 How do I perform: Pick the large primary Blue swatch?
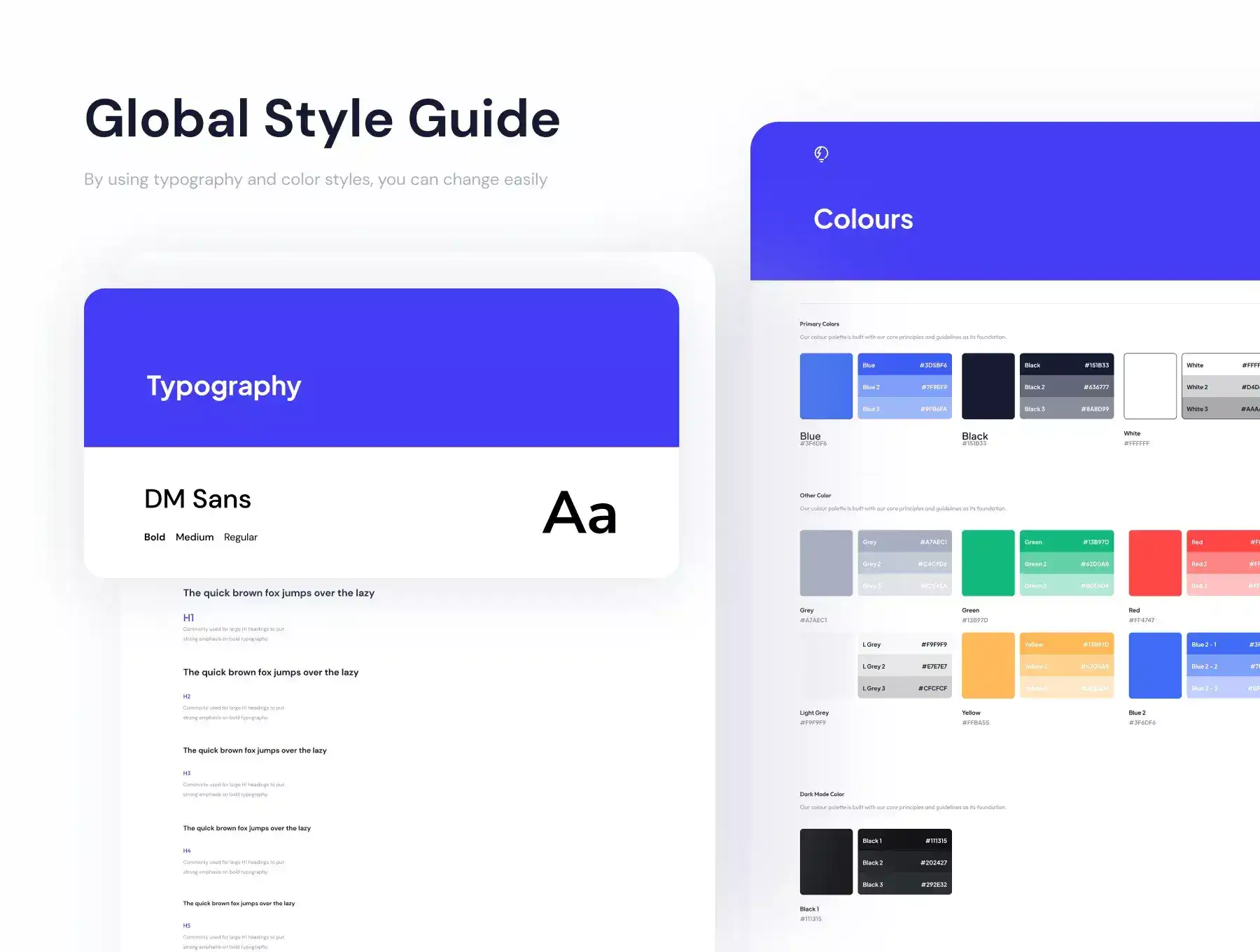[826, 386]
